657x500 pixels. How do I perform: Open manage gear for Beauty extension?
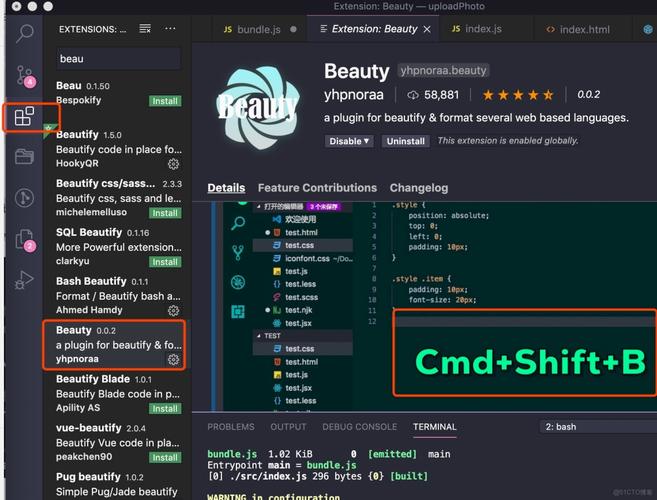tap(173, 360)
